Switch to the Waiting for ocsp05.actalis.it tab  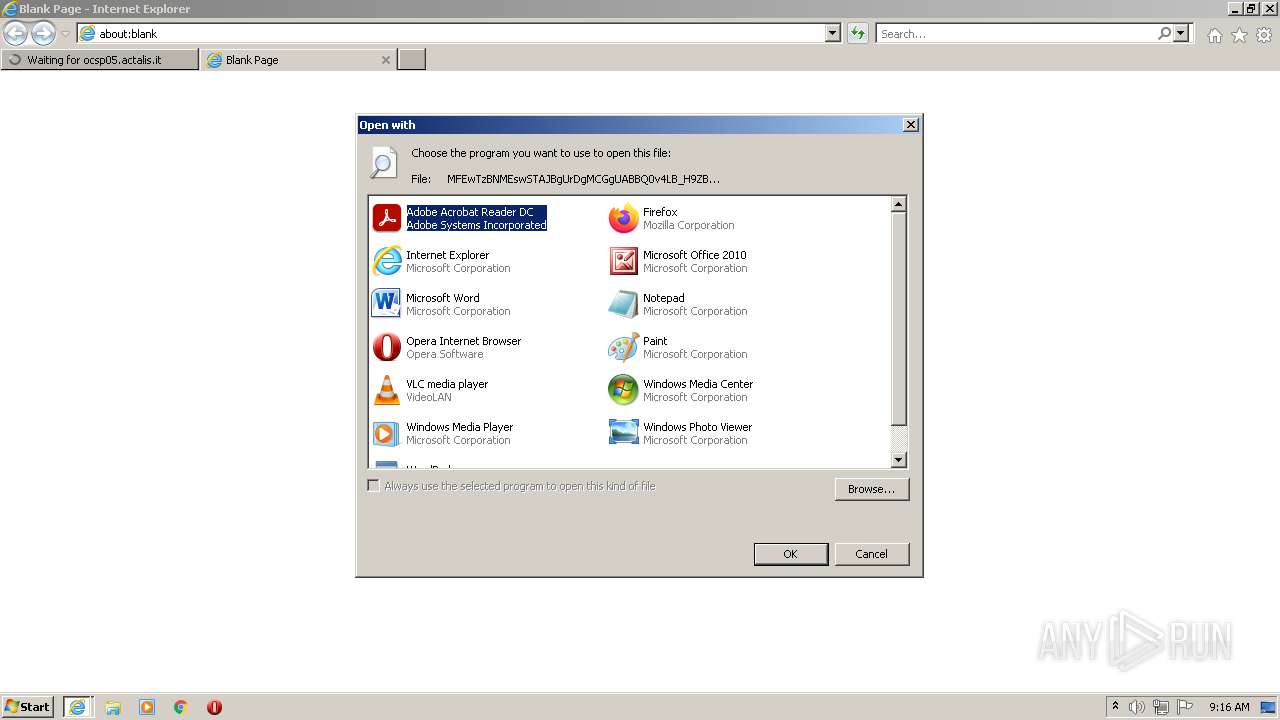(99, 60)
